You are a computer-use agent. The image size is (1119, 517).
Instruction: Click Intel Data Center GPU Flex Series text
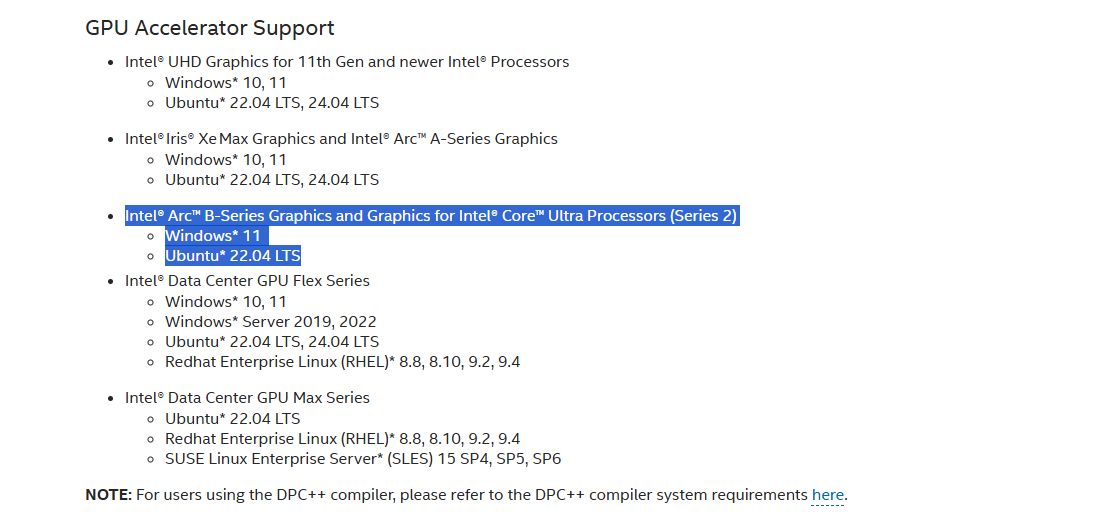point(247,281)
